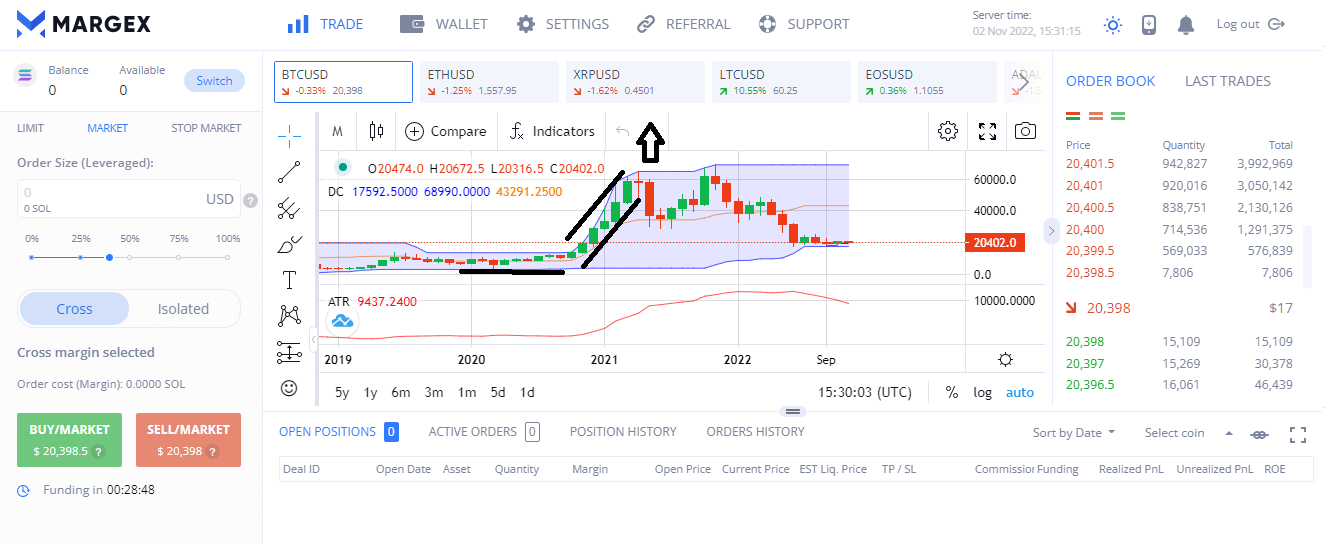This screenshot has width=1326, height=544.
Task: Choose the brush drawing tool
Action: (x=289, y=244)
